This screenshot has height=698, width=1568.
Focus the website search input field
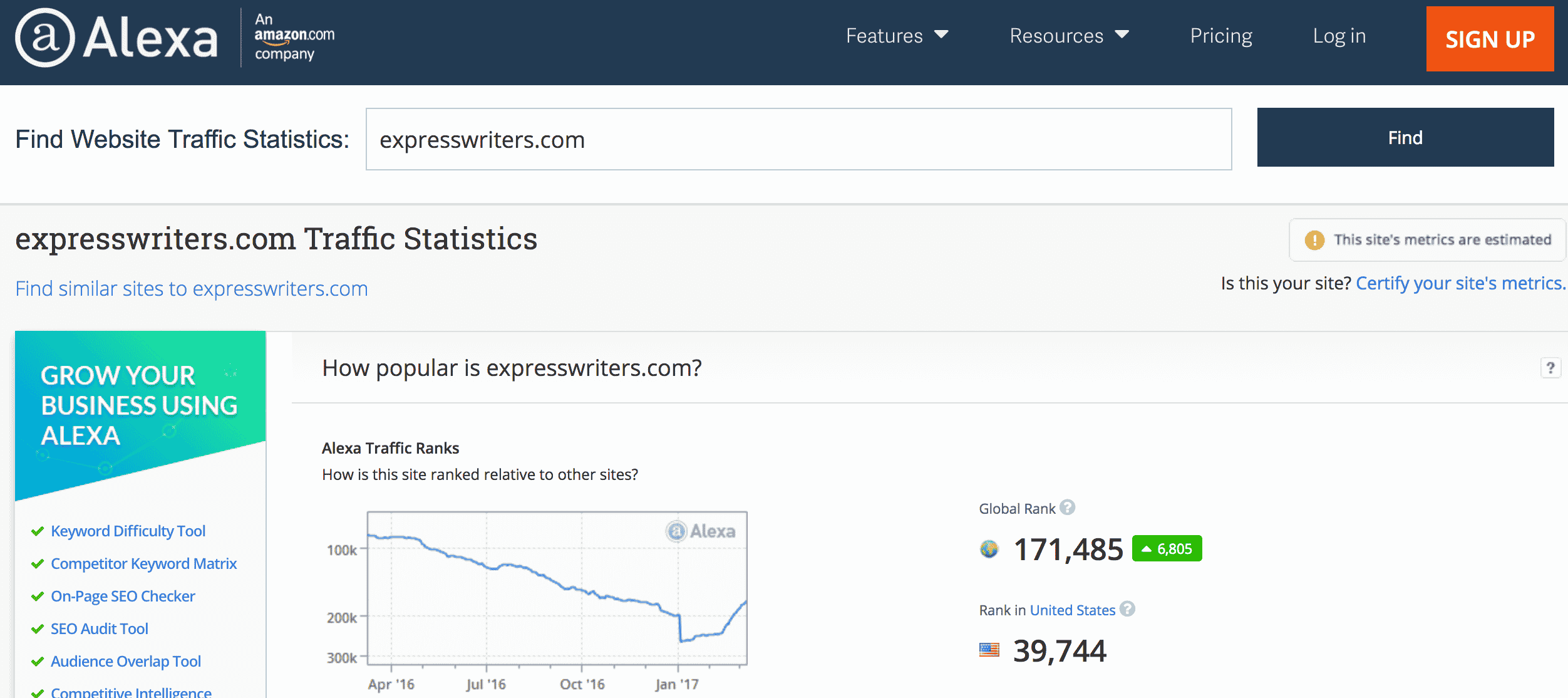click(798, 139)
